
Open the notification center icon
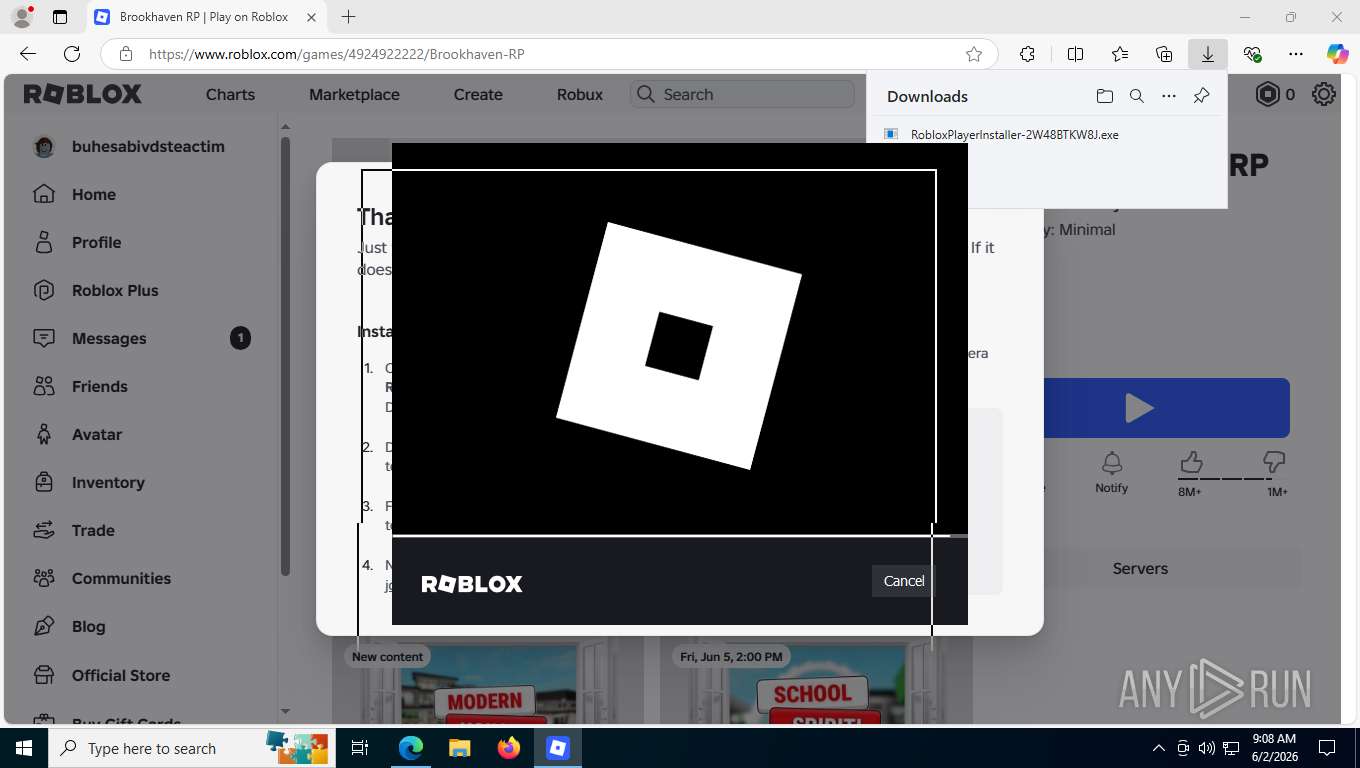[1327, 748]
